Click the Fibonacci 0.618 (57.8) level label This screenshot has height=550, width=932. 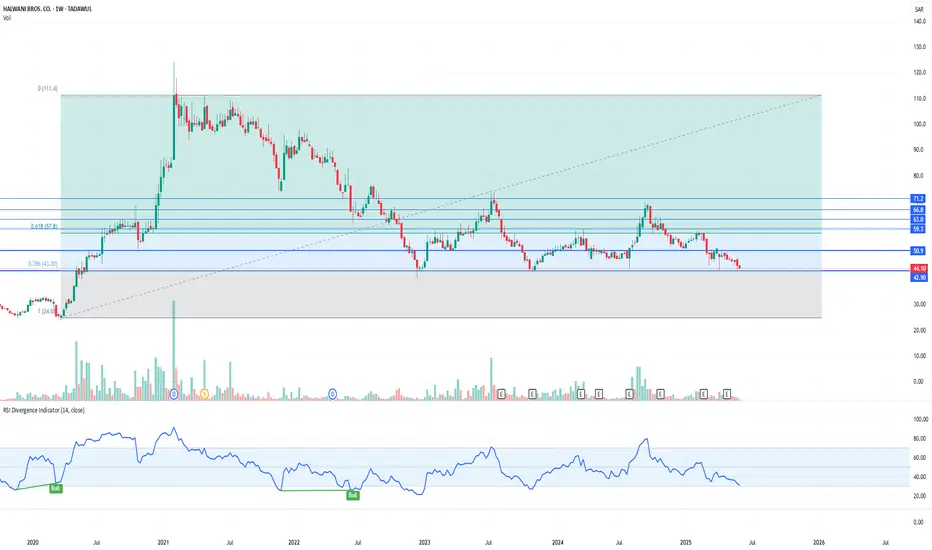click(x=44, y=227)
